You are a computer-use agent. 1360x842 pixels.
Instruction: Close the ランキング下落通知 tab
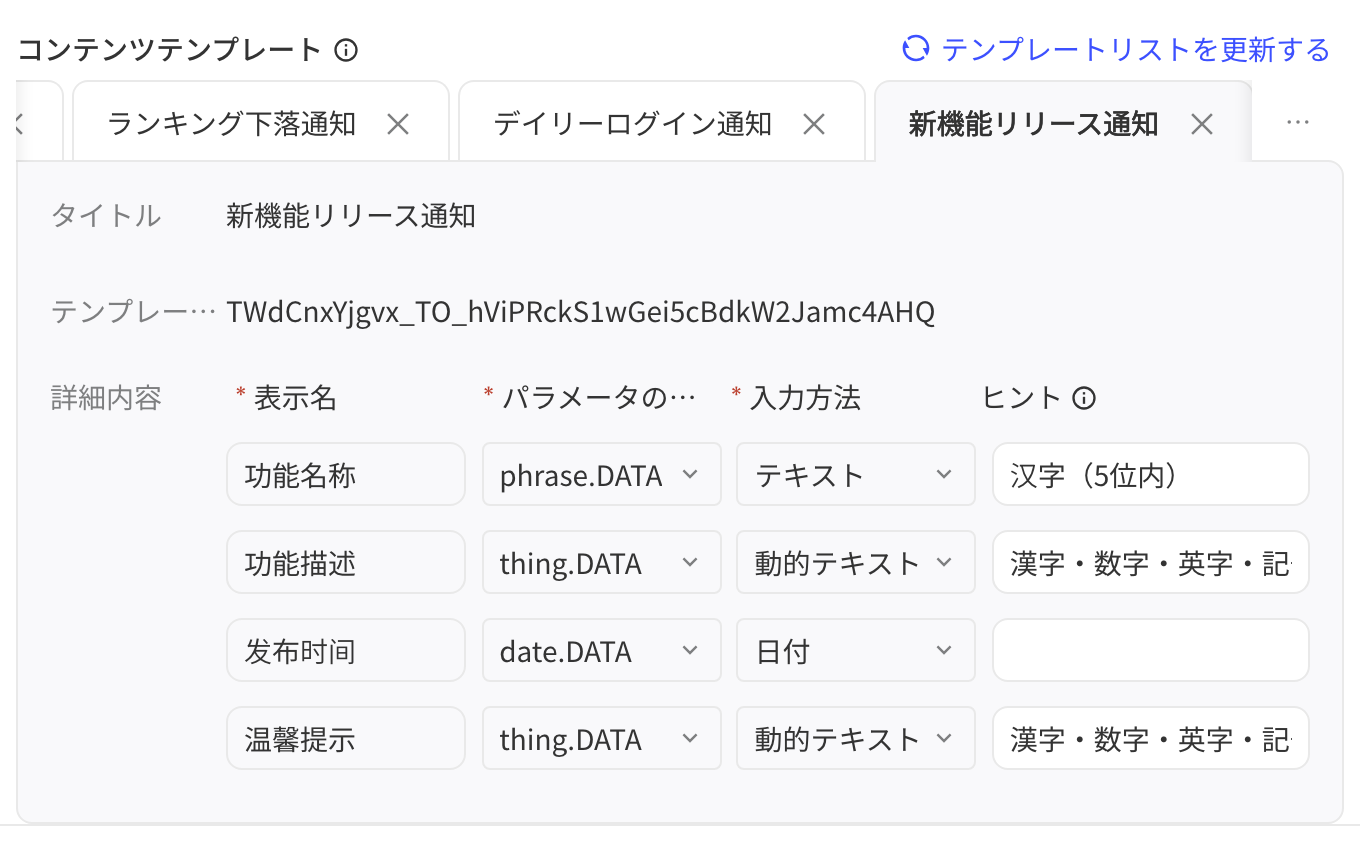tap(398, 124)
